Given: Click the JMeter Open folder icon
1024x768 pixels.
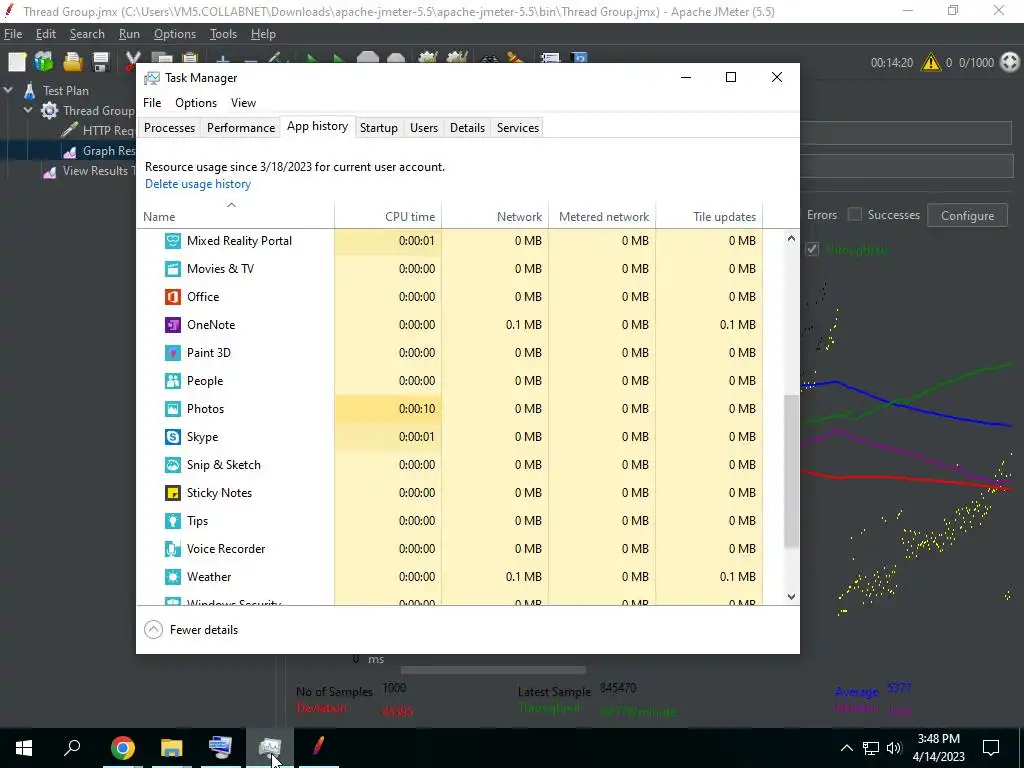Looking at the screenshot, I should click(72, 62).
